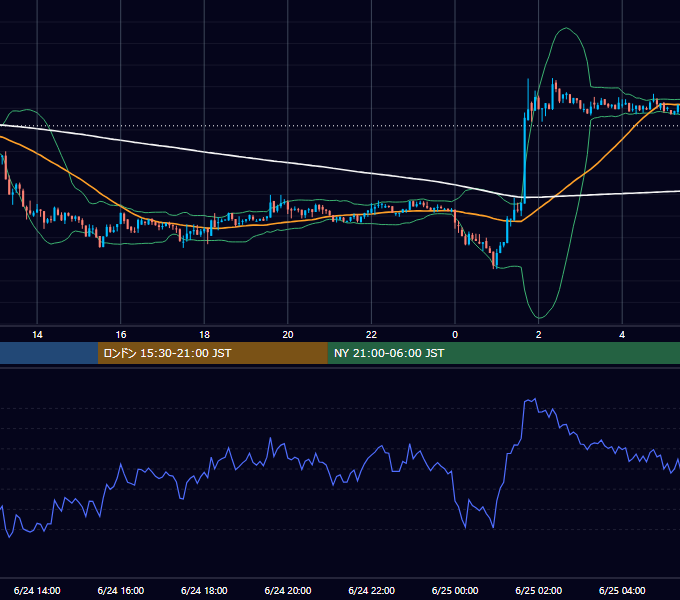The width and height of the screenshot is (680, 600).
Task: Click the 6/25 02:00 time label
Action: 539,590
